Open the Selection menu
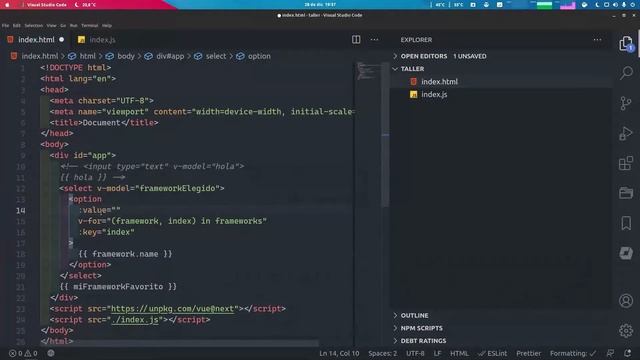The width and height of the screenshot is (640, 360). 33,25
